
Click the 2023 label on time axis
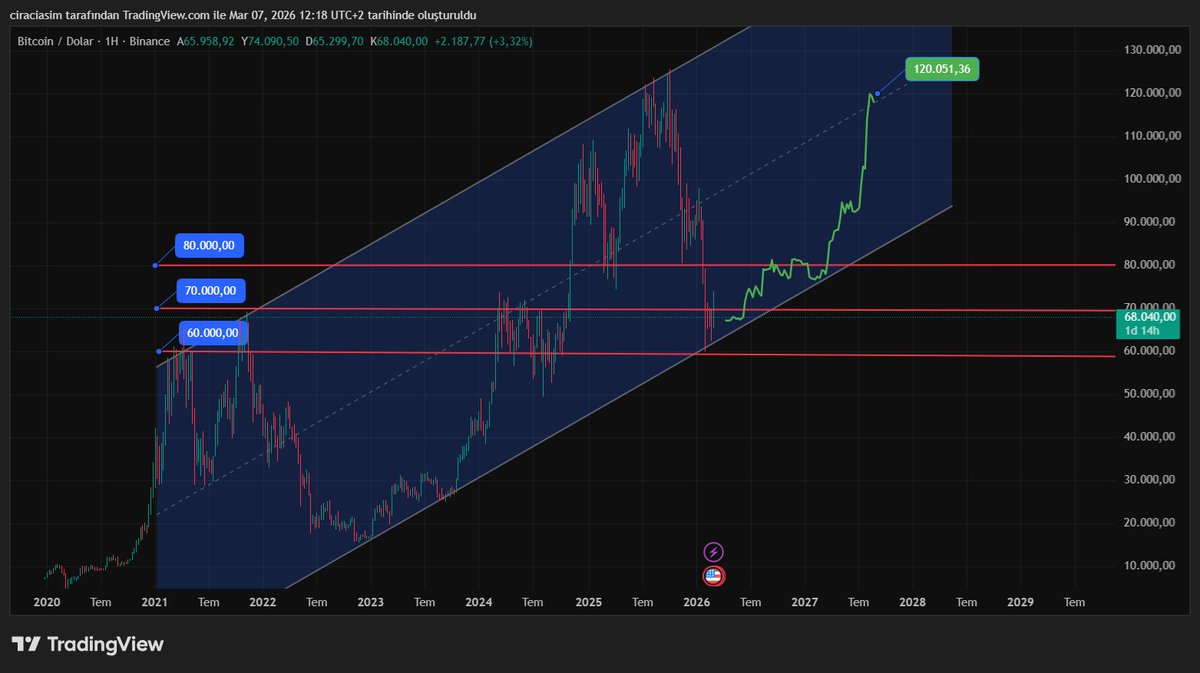tap(370, 603)
